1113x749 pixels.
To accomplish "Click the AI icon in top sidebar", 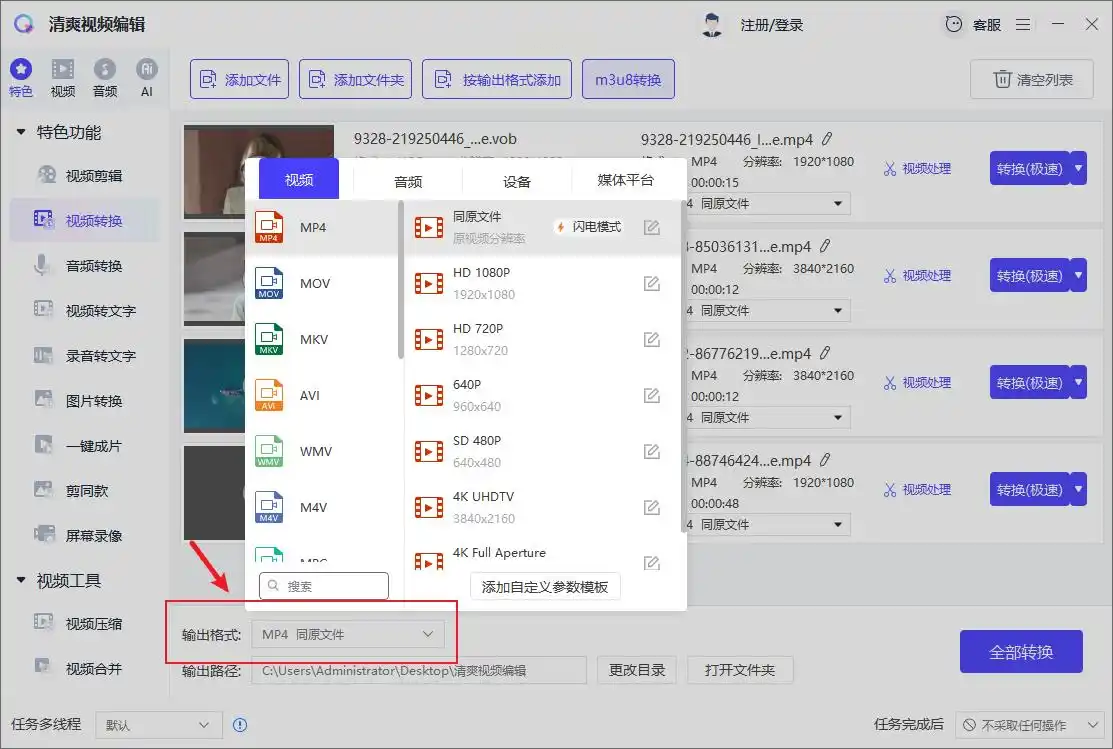I will [146, 69].
